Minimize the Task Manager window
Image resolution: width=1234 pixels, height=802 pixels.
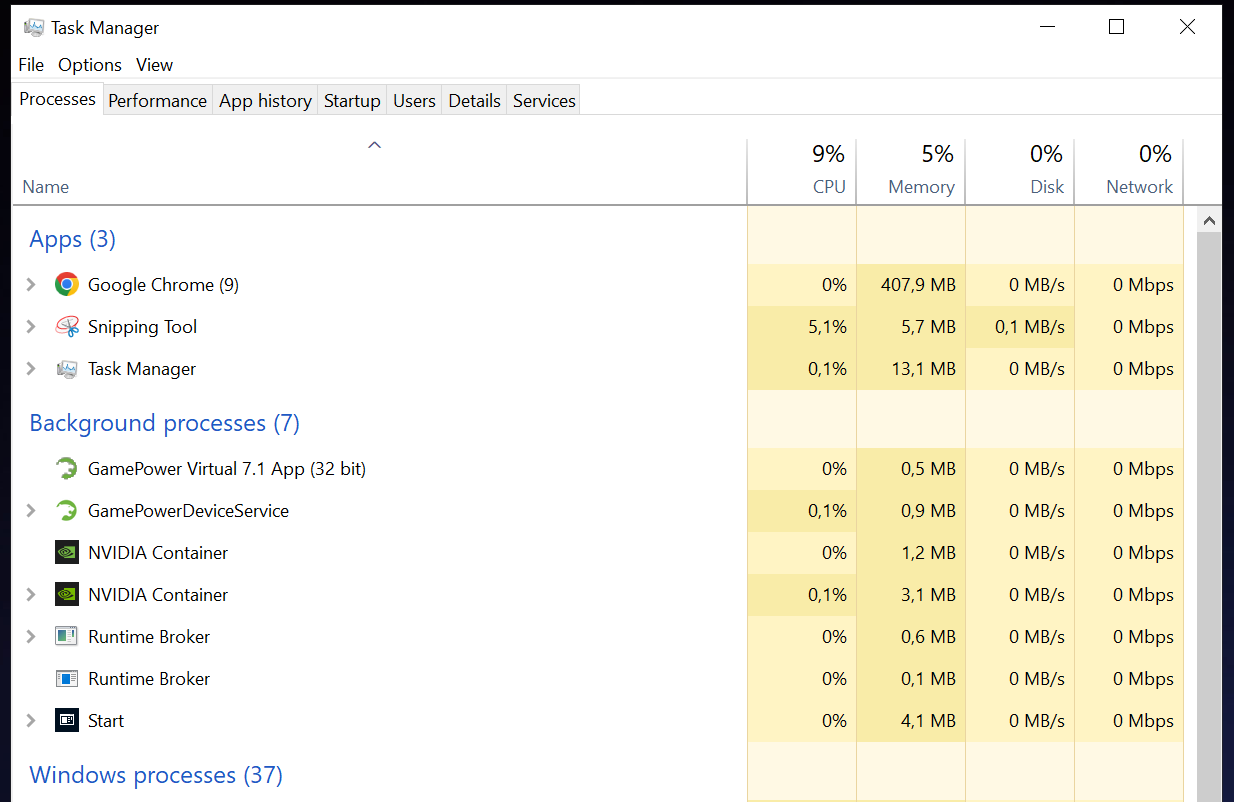(1046, 27)
